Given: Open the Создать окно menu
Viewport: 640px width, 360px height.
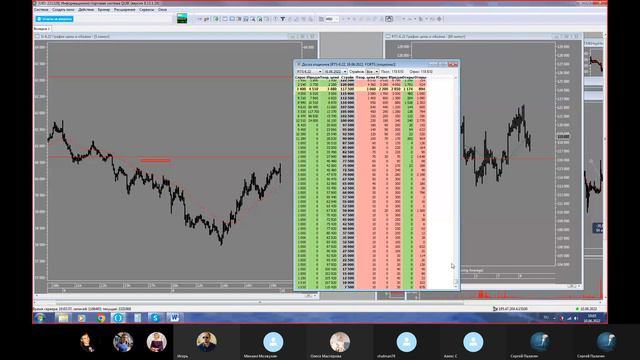Looking at the screenshot, I should click(x=63, y=9).
